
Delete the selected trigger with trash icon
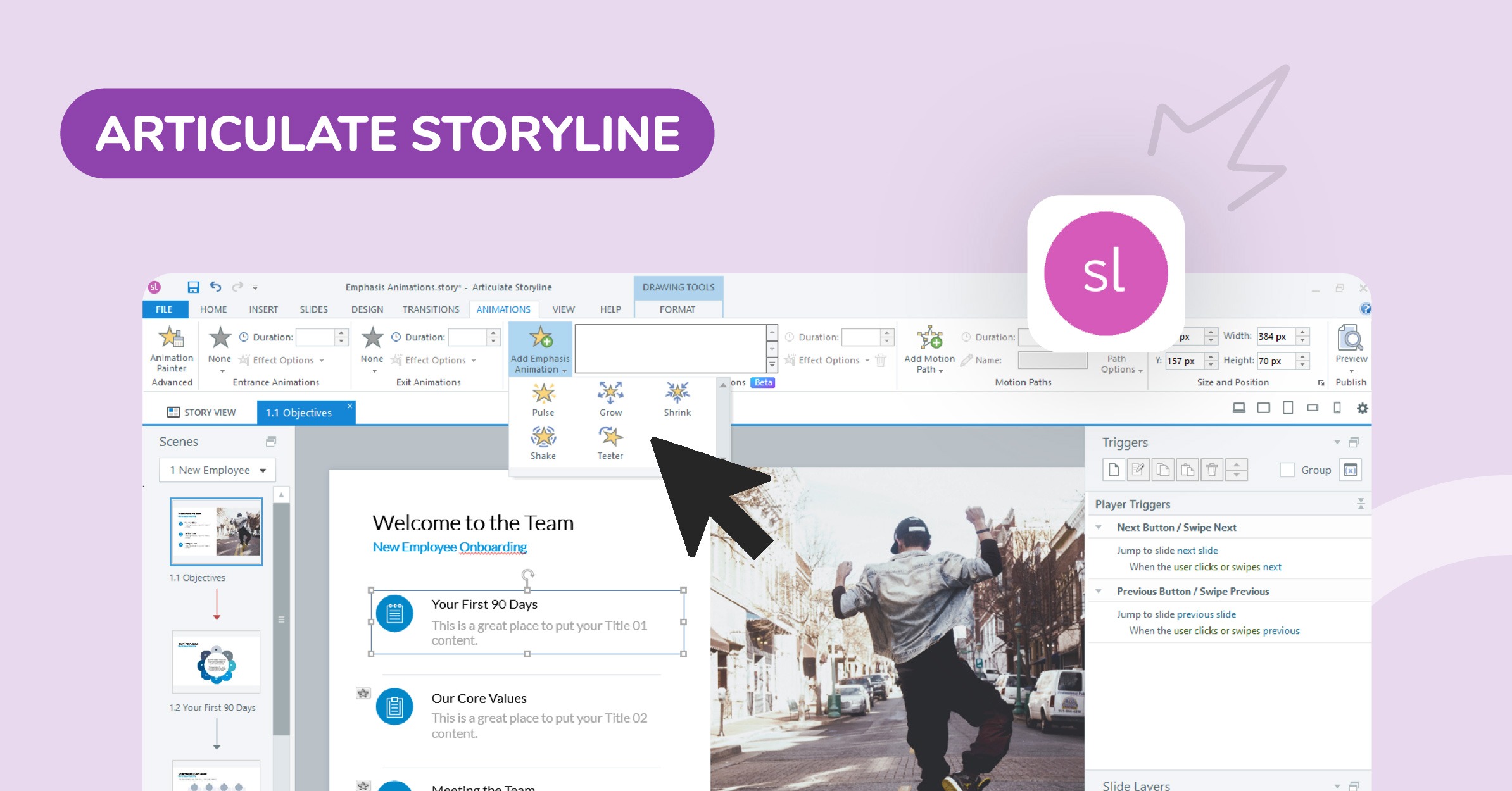[x=1212, y=470]
